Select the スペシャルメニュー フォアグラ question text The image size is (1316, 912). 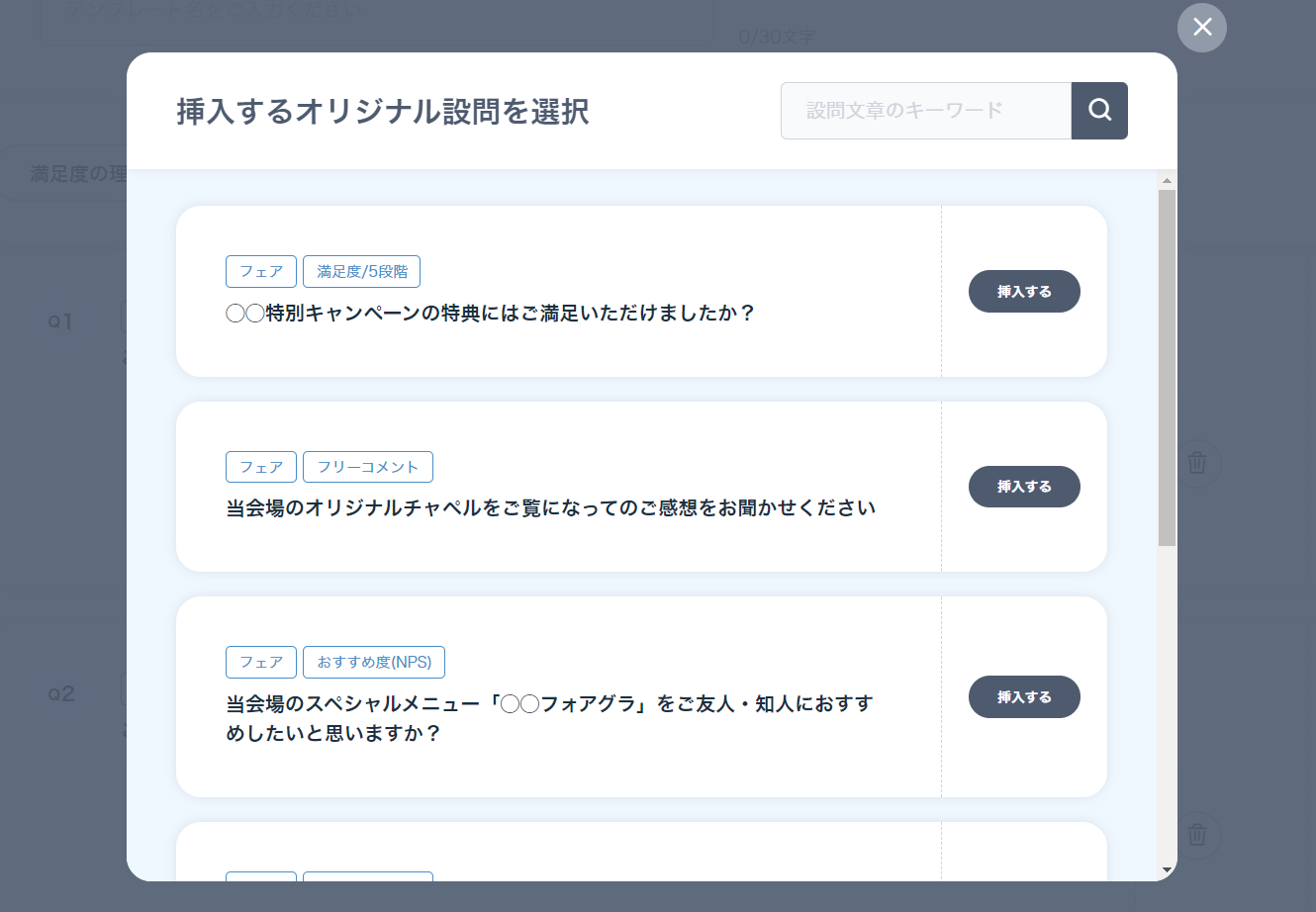(550, 718)
